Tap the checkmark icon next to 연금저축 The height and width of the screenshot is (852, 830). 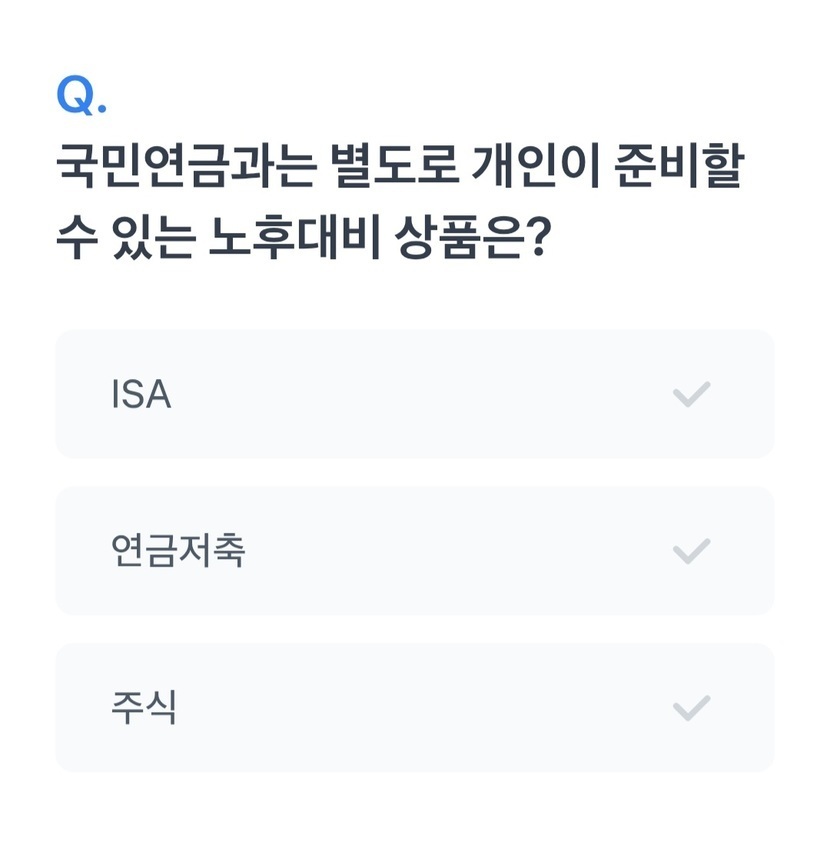(691, 551)
